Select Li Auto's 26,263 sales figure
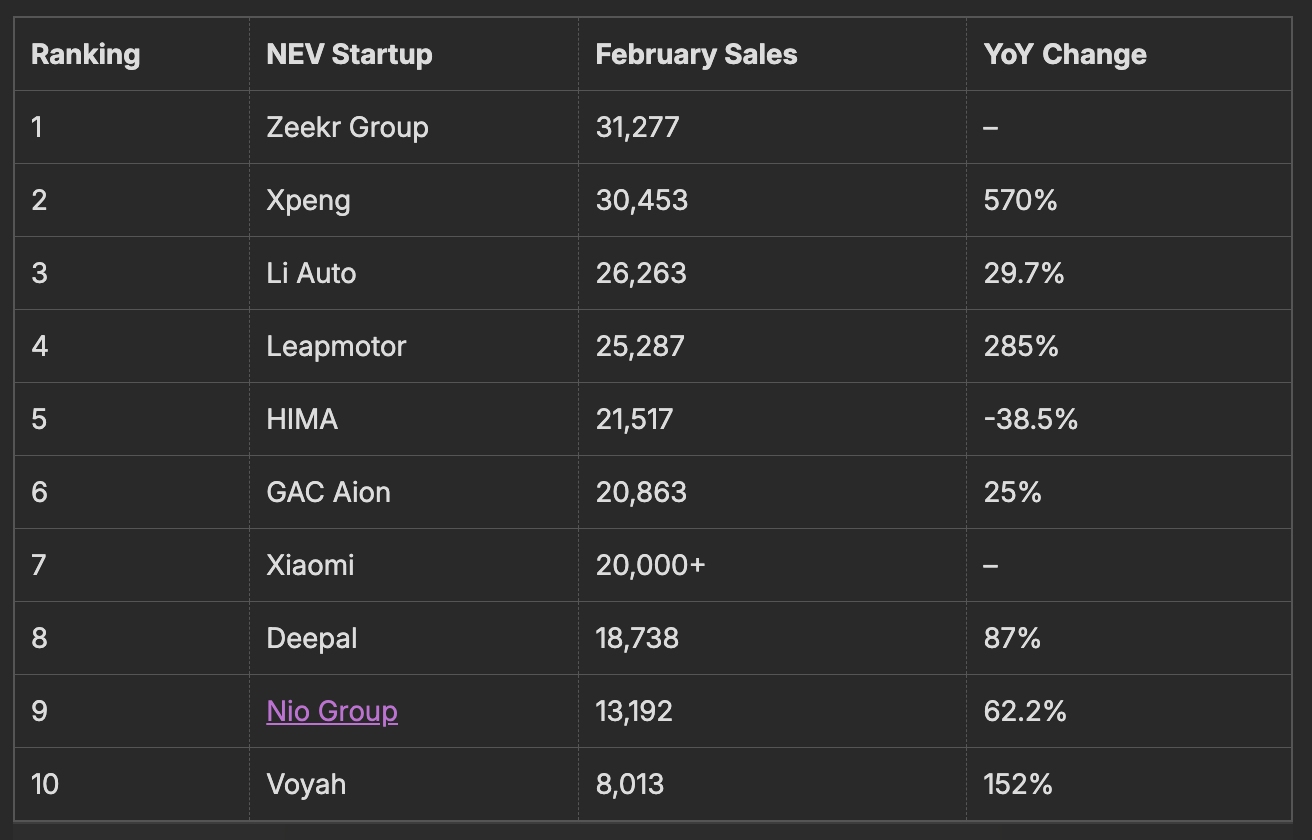The height and width of the screenshot is (840, 1312). click(x=641, y=273)
